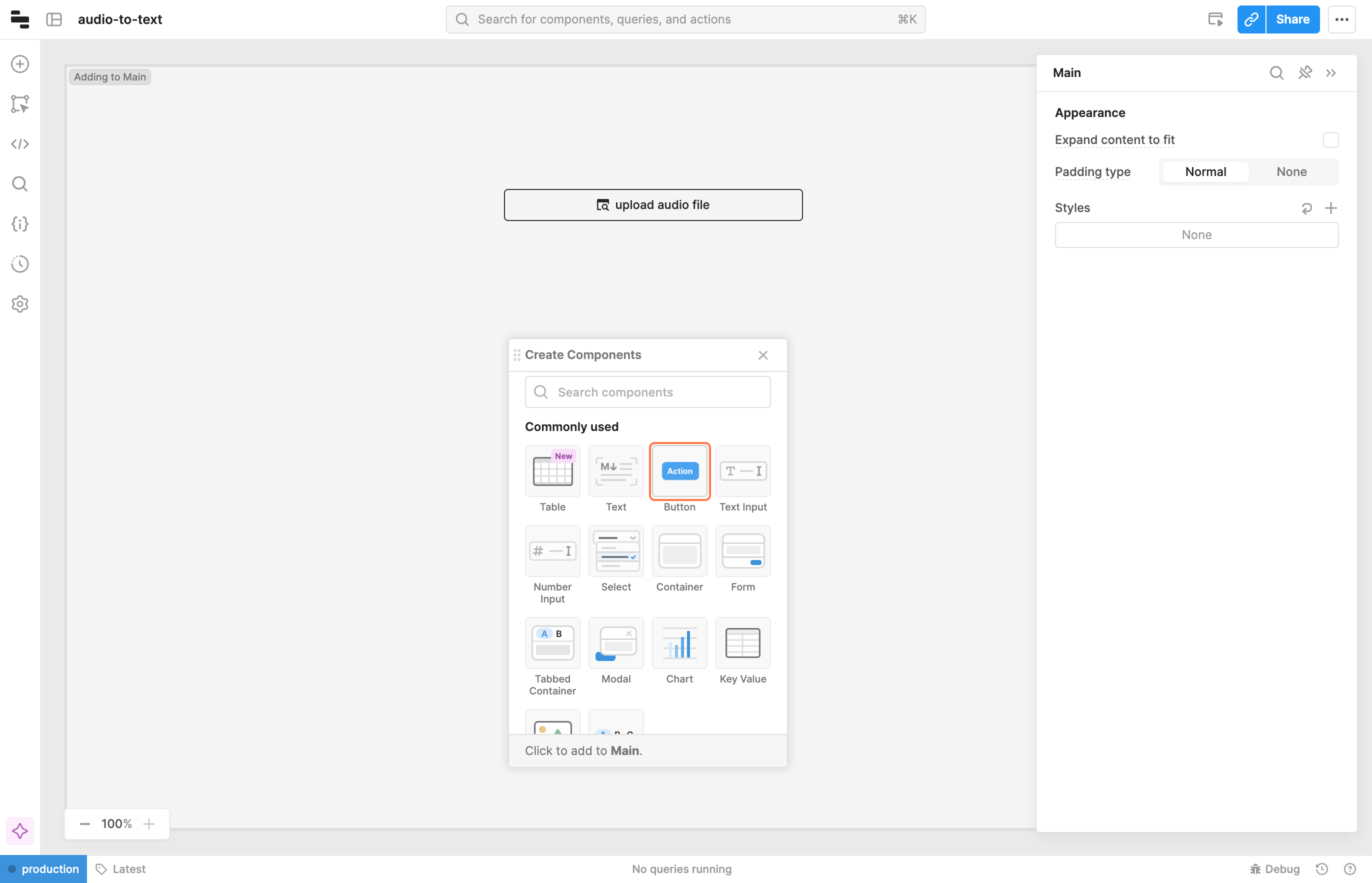
Task: Open the three-dots more menu
Action: (1341, 19)
